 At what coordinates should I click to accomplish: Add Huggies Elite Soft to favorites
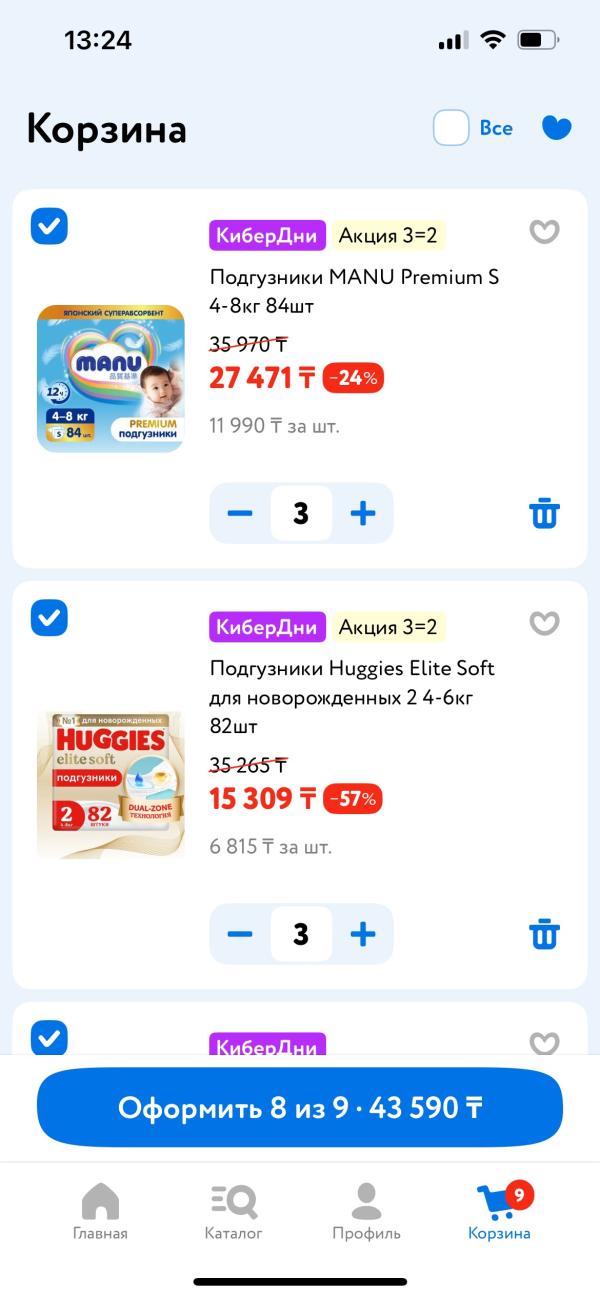tap(544, 624)
